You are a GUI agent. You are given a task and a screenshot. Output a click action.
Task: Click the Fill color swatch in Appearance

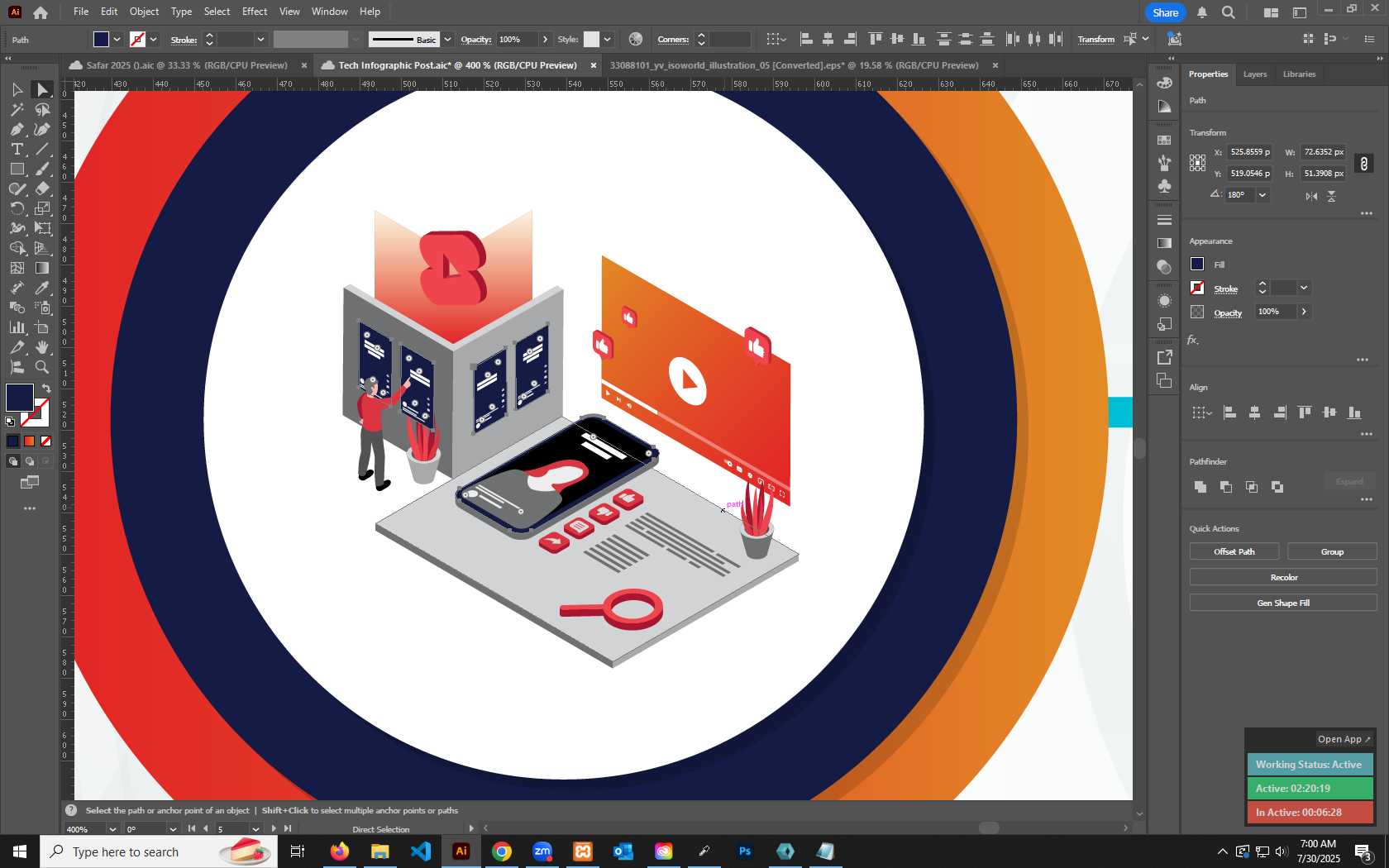coord(1197,264)
